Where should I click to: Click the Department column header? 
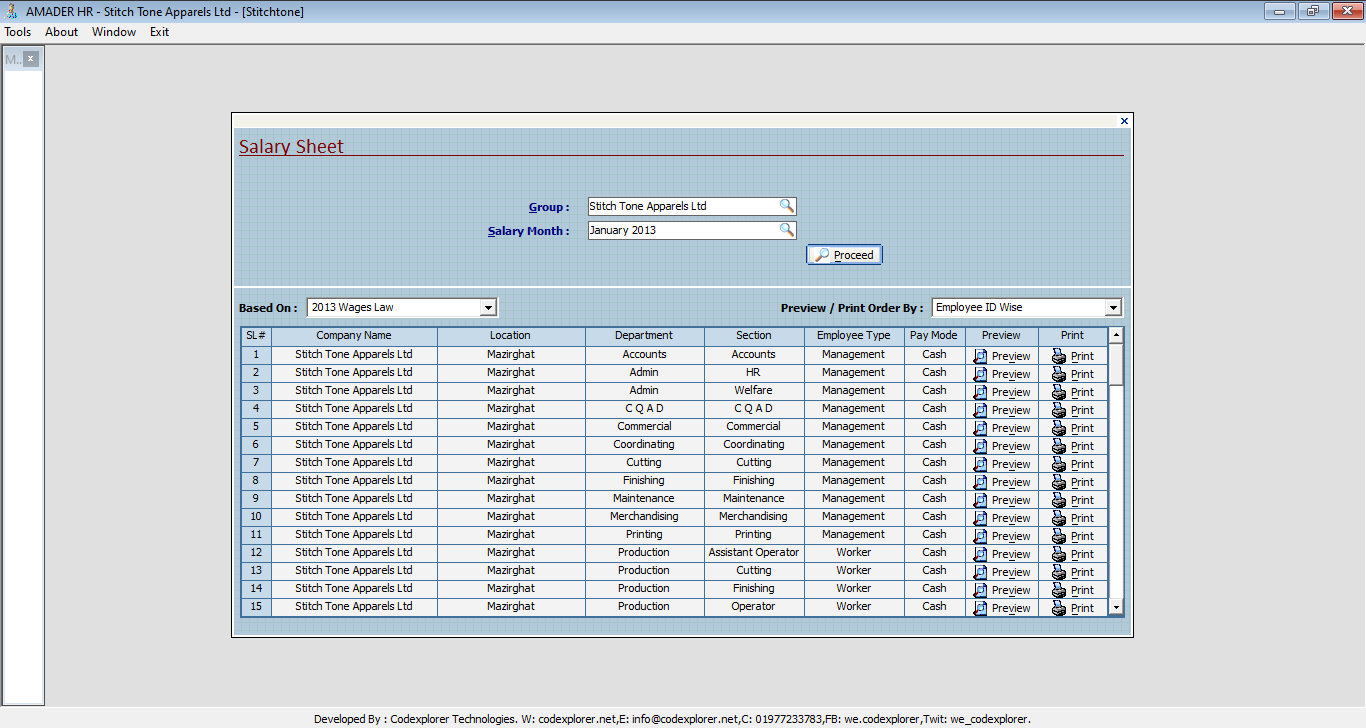[644, 336]
